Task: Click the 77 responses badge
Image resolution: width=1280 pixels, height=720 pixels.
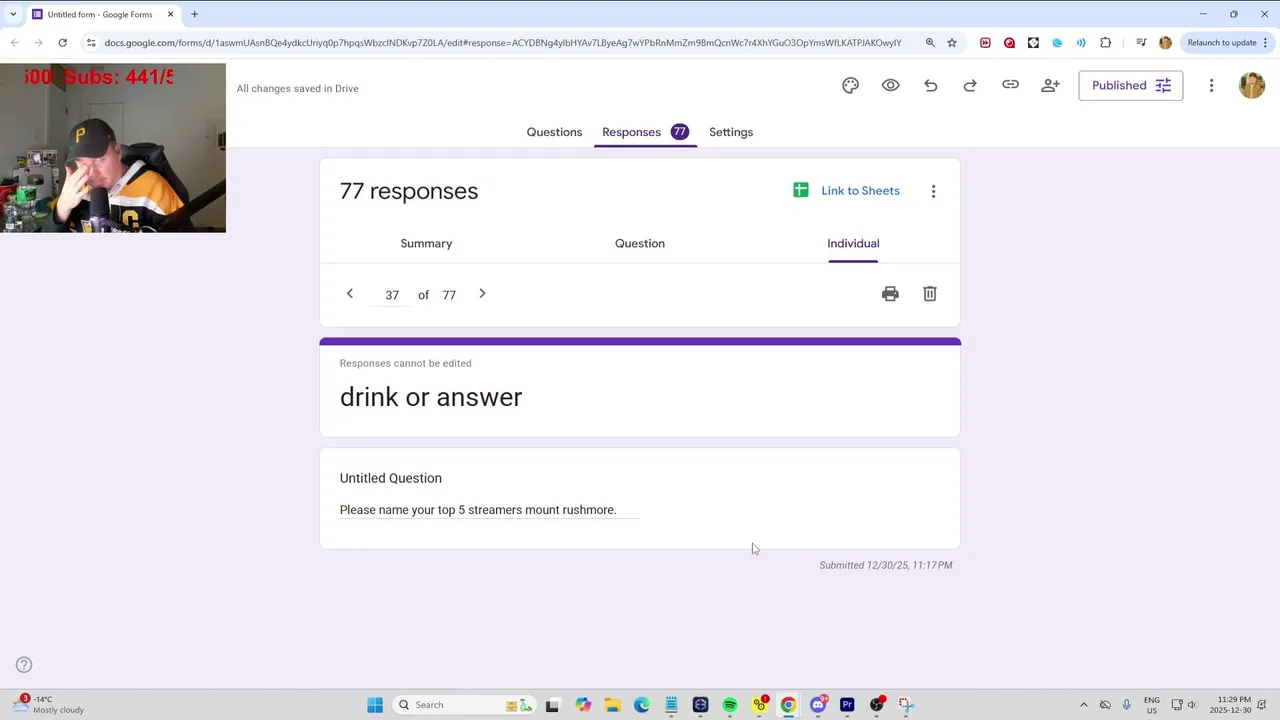Action: [679, 132]
